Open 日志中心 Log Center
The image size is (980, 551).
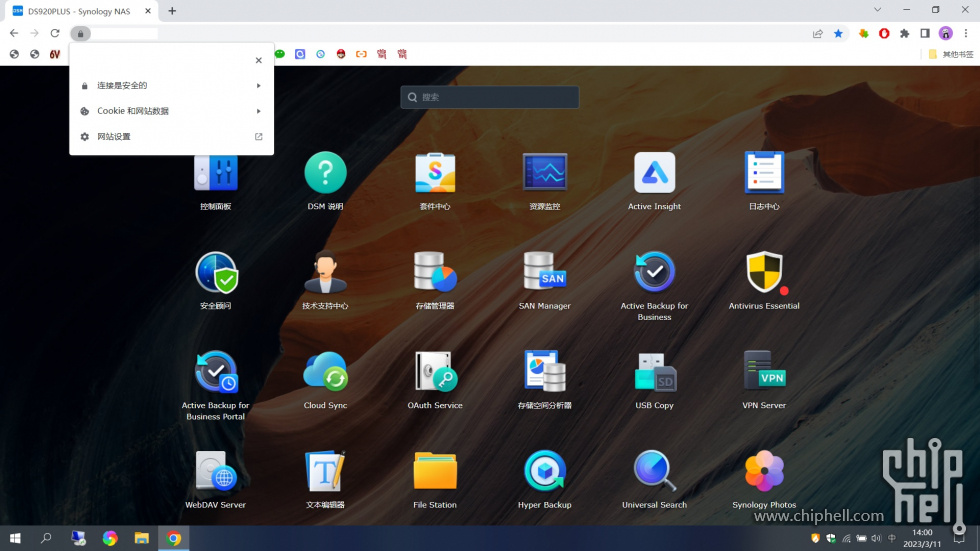[x=764, y=172]
